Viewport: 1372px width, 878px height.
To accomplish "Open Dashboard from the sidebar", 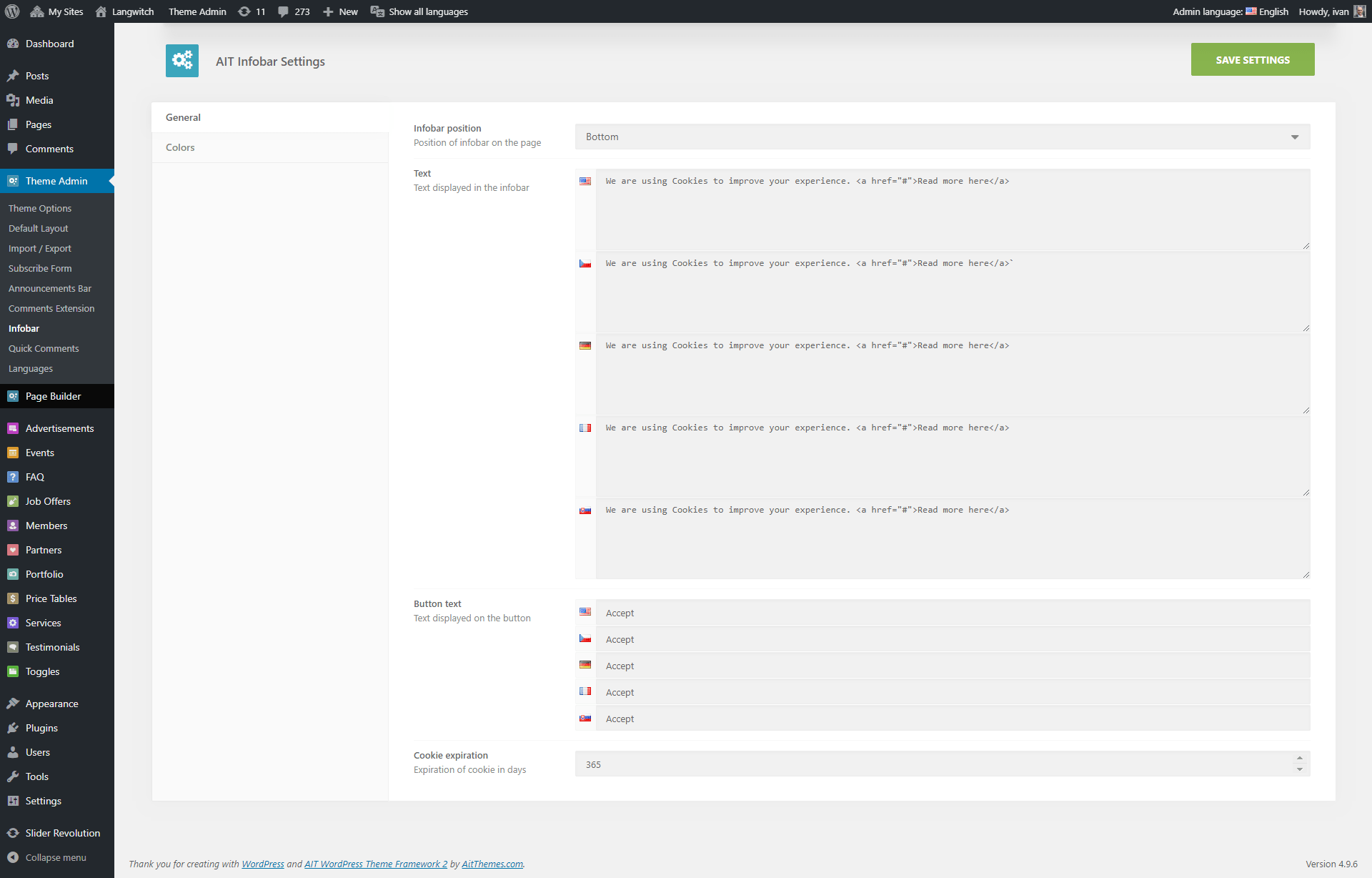I will (57, 44).
